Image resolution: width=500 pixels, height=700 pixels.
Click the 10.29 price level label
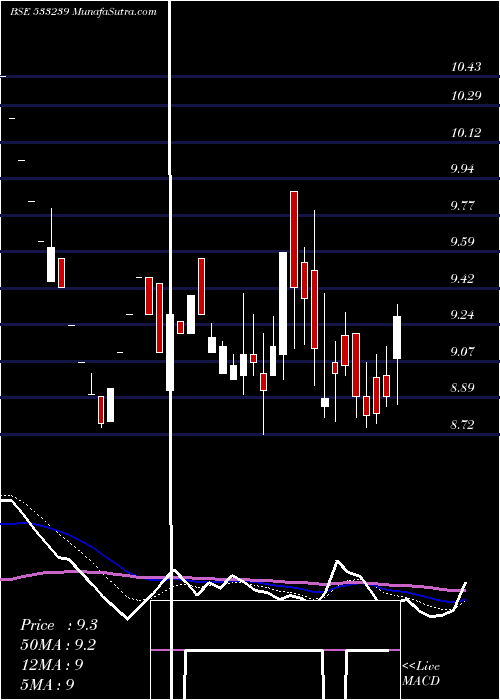[x=466, y=96]
